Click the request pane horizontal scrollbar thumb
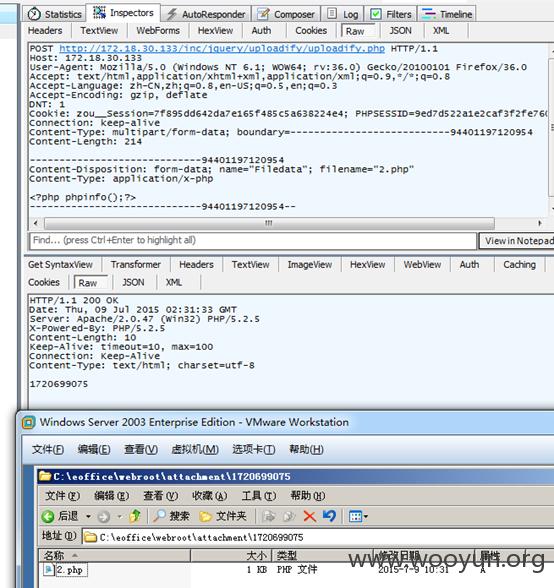Image resolution: width=554 pixels, height=588 pixels. tap(269, 224)
